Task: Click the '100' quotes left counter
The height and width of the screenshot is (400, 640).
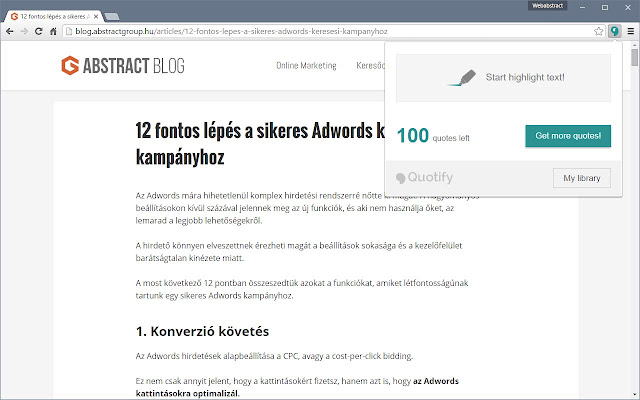Action: pyautogui.click(x=413, y=136)
